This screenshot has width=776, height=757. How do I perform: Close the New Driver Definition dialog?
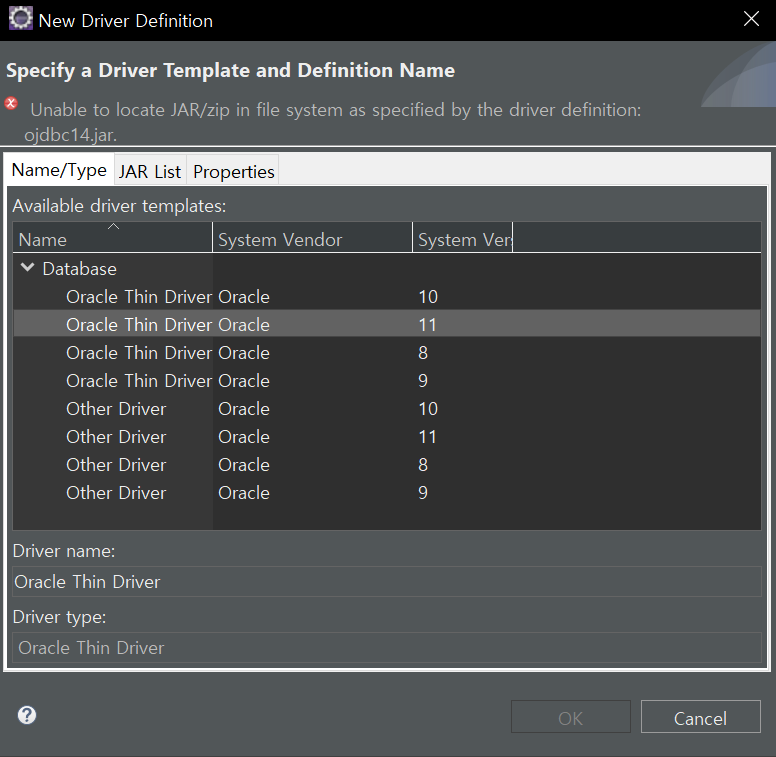click(x=751, y=19)
